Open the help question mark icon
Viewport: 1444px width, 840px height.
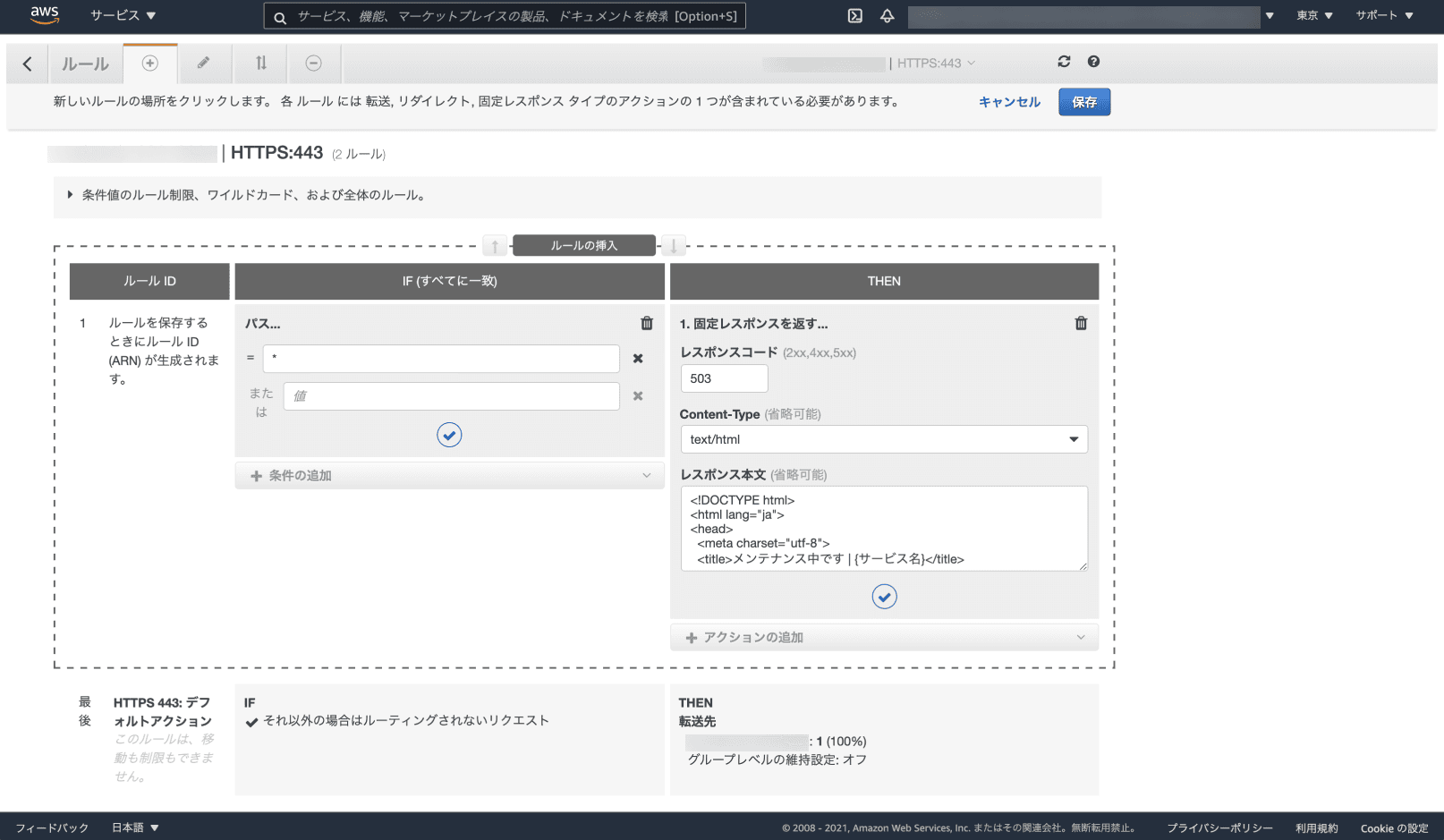(1093, 62)
